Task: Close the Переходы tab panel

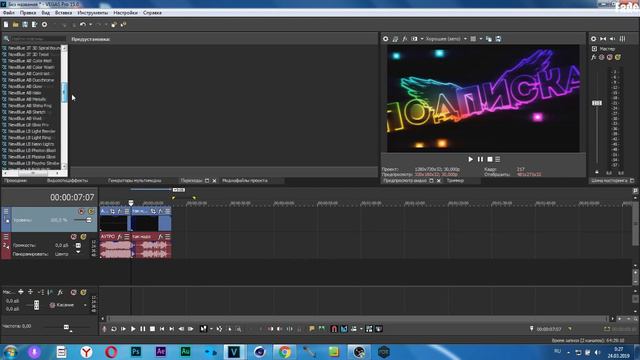Action: pyautogui.click(x=214, y=180)
